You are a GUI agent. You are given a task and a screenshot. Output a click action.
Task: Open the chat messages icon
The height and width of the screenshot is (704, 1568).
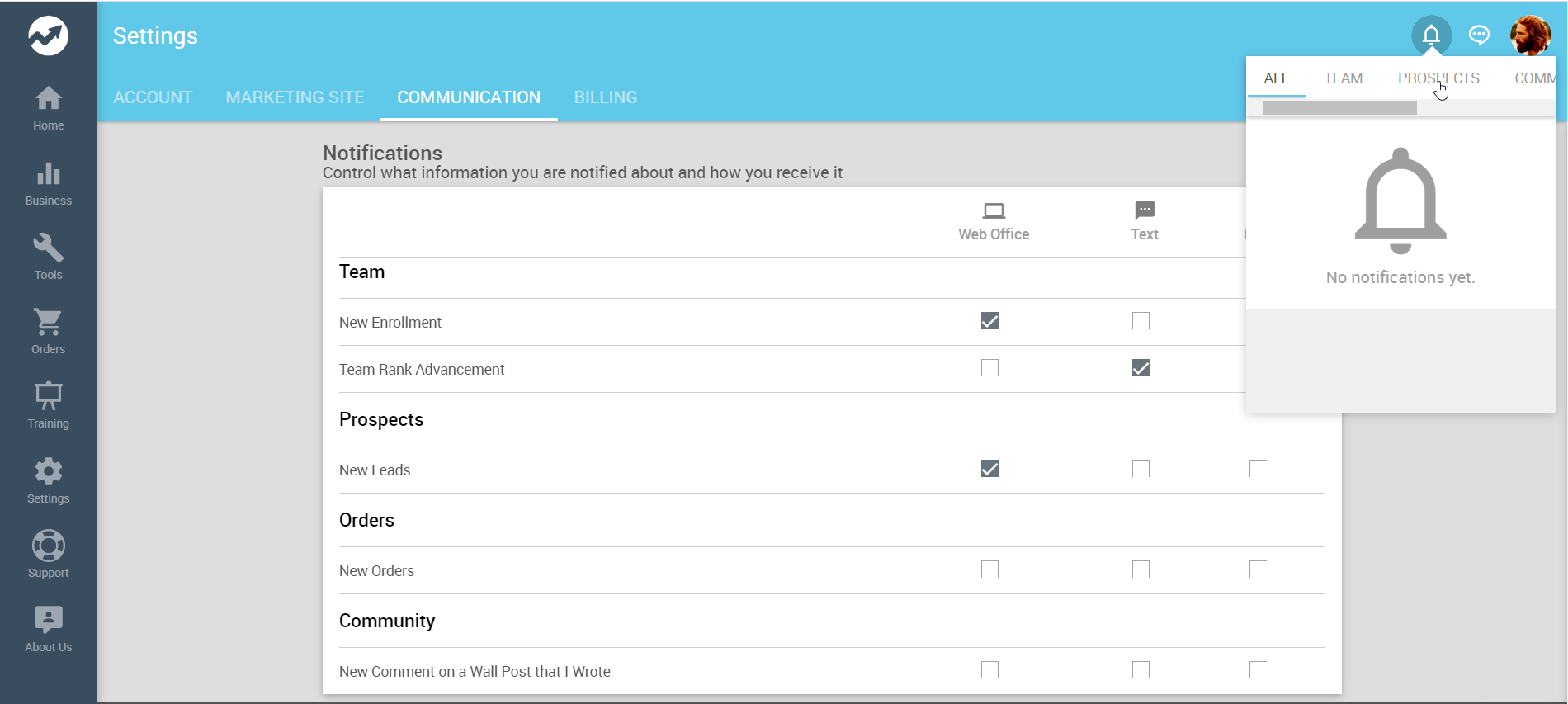1479,35
